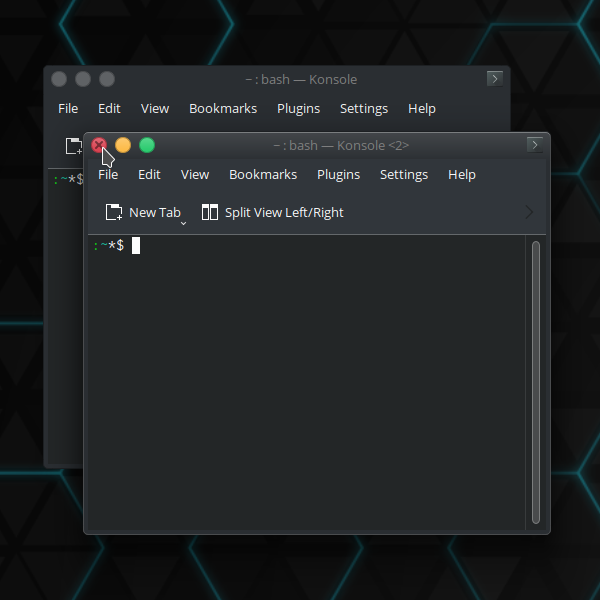The width and height of the screenshot is (600, 600).
Task: Expand toolbar overflow chevron in Konsole <2>
Action: 529,212
